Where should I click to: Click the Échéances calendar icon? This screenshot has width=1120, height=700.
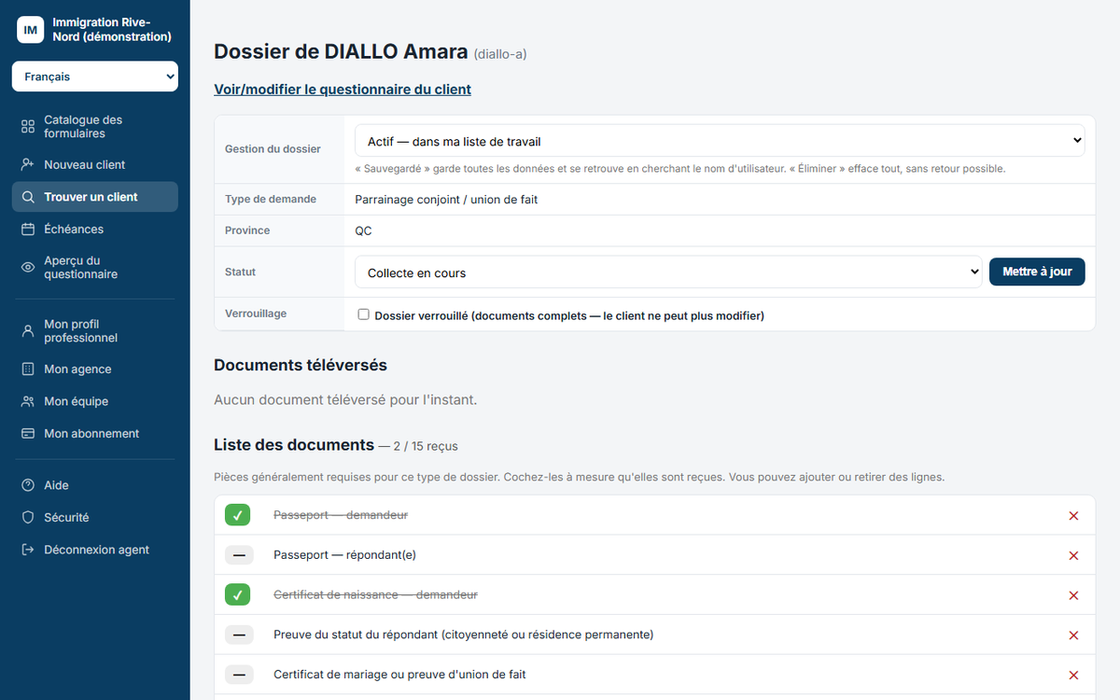tap(28, 229)
